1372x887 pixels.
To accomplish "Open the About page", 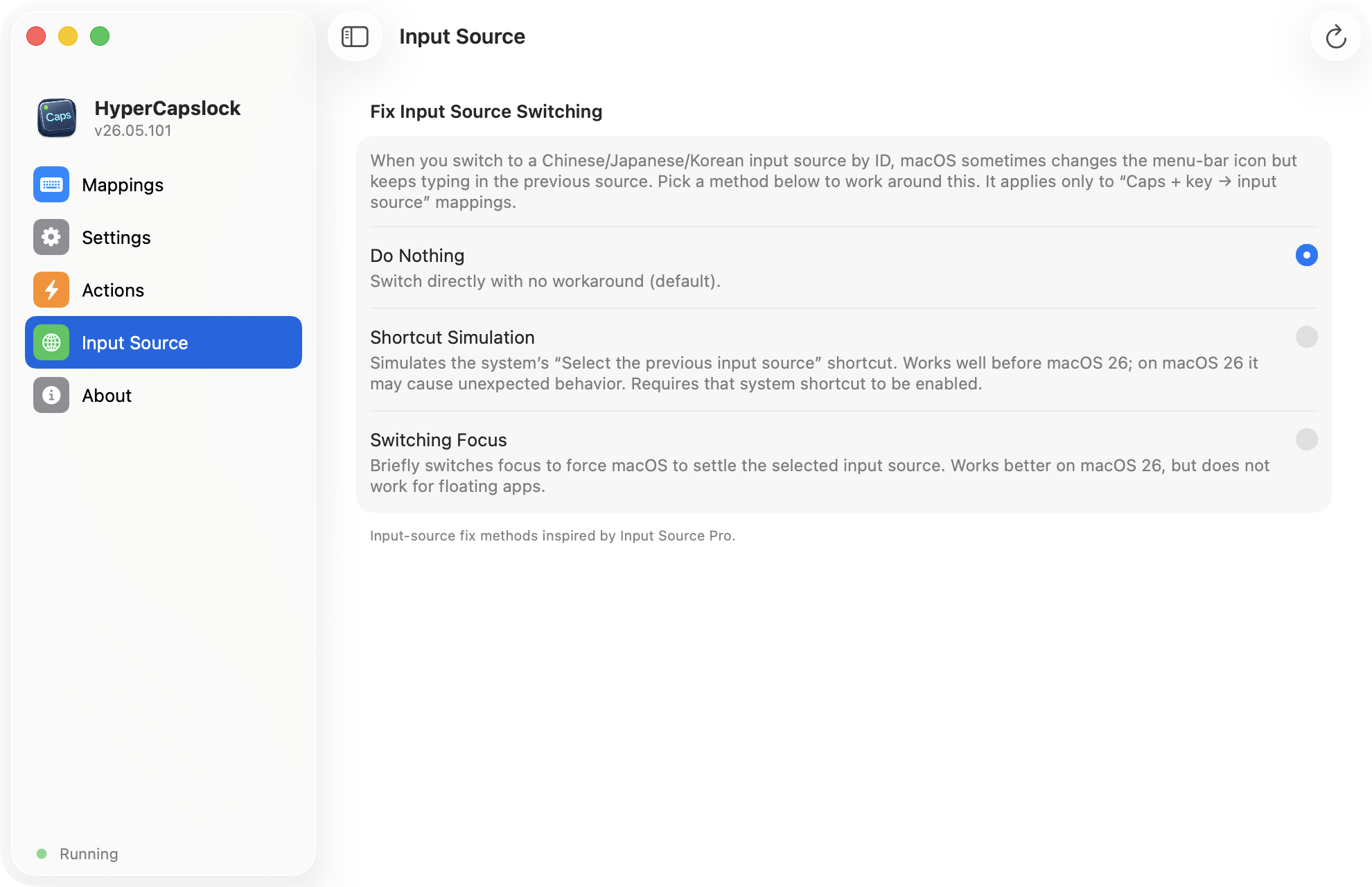I will tap(164, 395).
